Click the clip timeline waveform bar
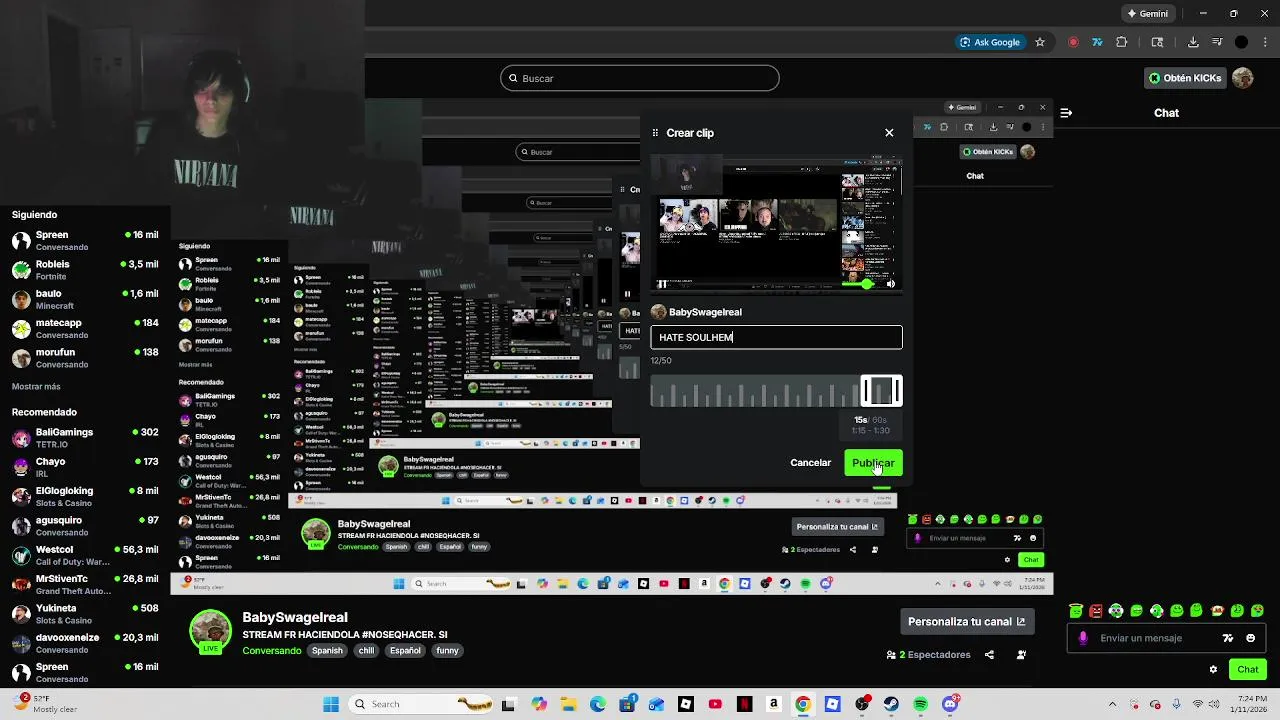Screen dimensions: 1280x720 coord(755,392)
